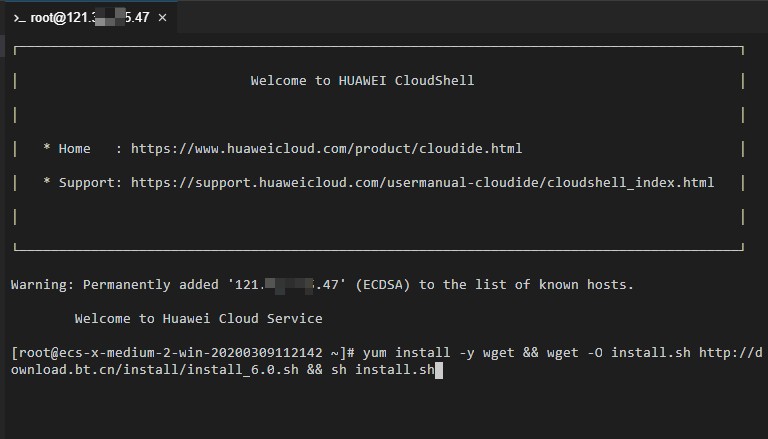Click the 'Welcome to Huawei Cloud Service' line
The image size is (768, 439).
(198, 319)
